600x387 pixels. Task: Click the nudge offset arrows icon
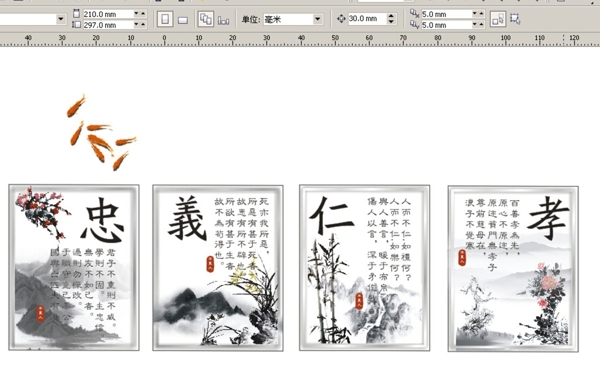pos(341,18)
